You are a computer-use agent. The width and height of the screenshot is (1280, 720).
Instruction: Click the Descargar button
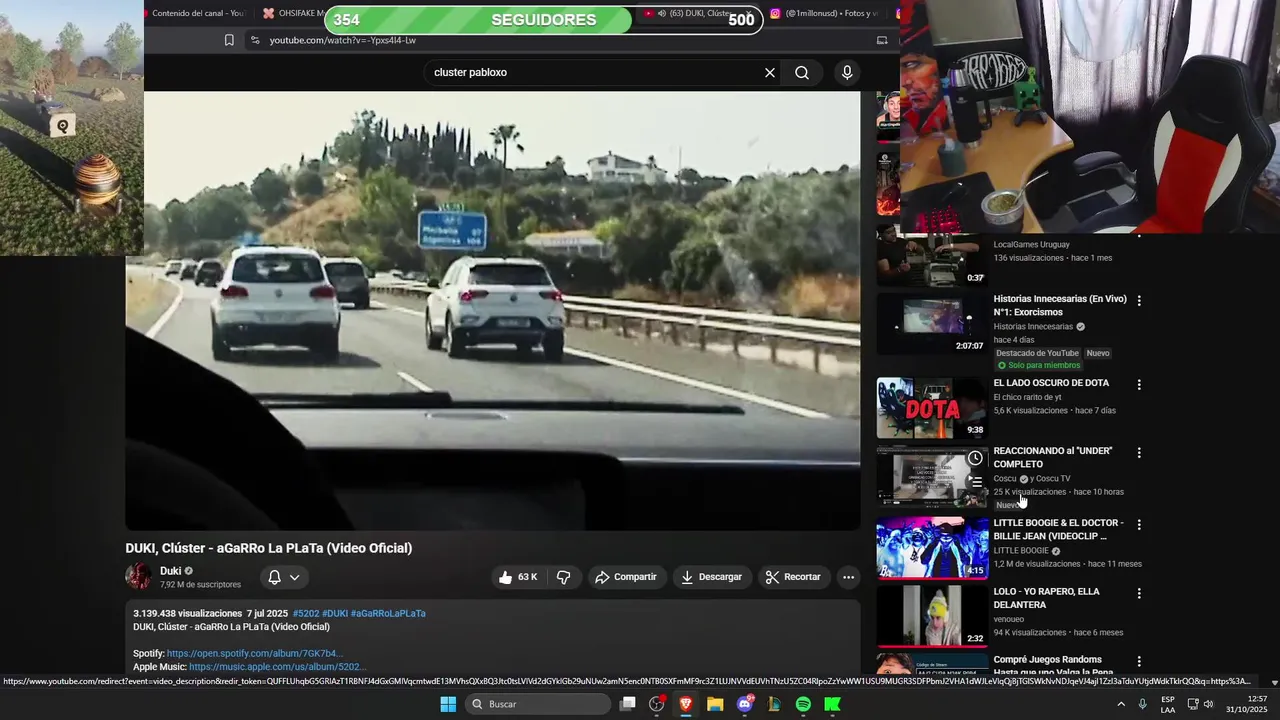pos(712,577)
